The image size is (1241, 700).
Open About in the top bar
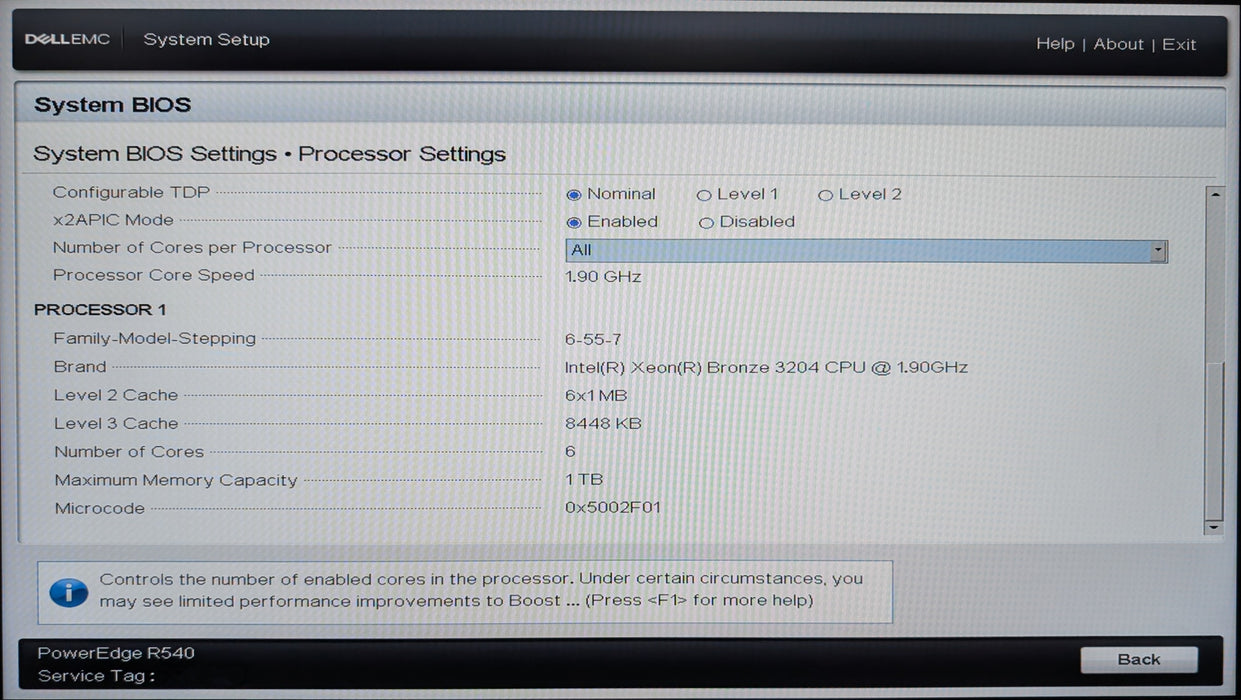point(1118,44)
